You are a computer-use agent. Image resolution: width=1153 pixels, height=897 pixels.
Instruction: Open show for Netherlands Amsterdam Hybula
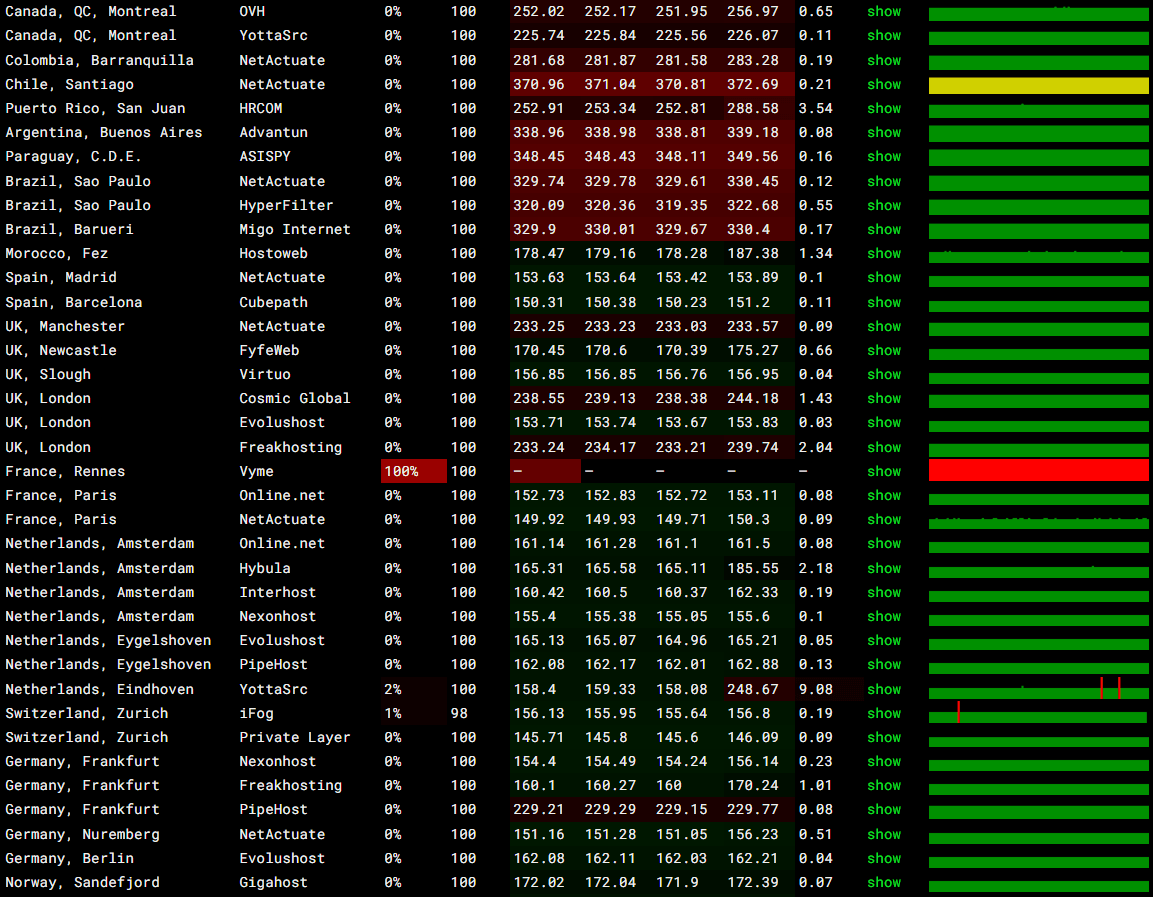pos(883,568)
